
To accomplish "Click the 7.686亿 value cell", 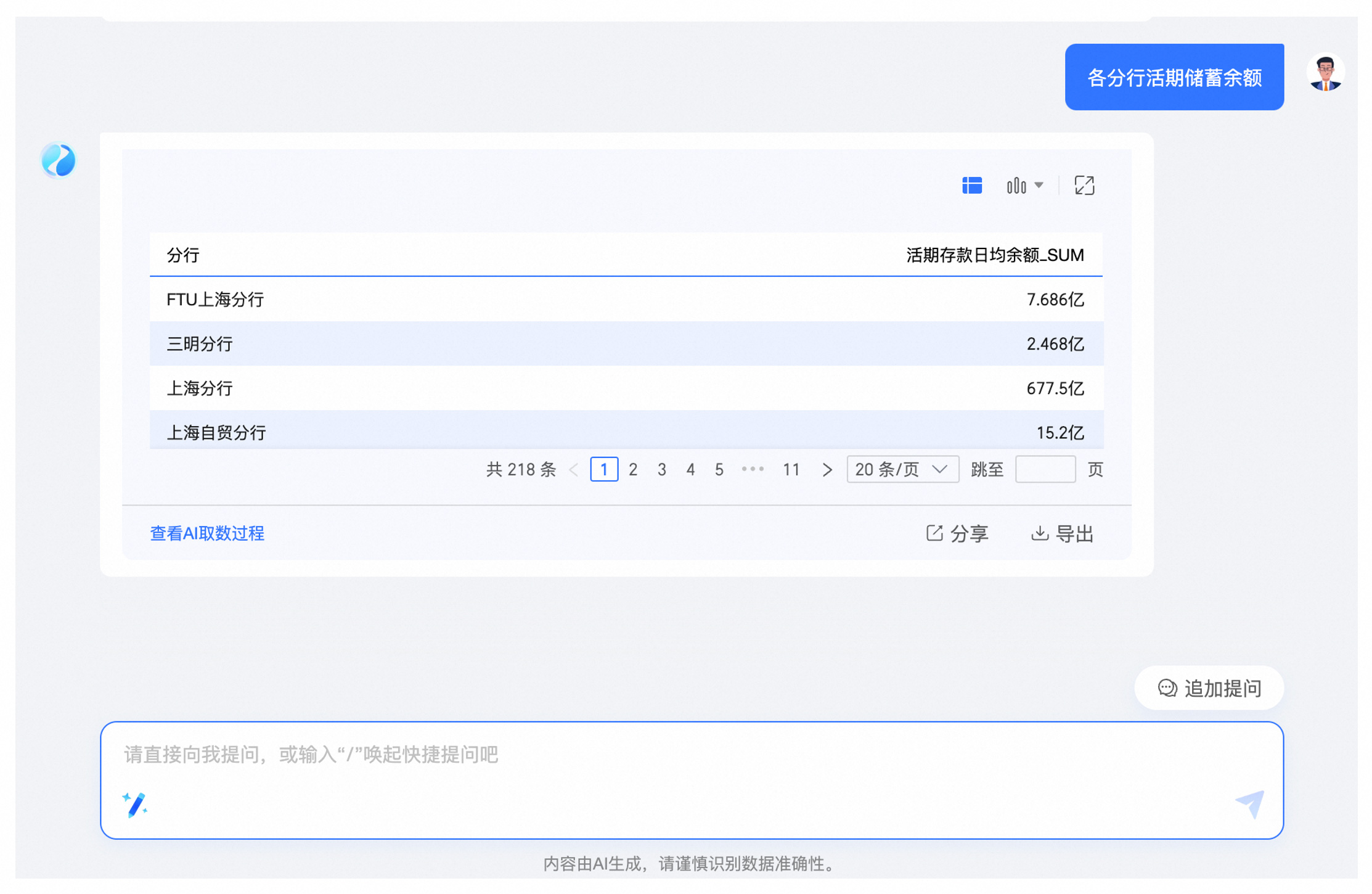I will pyautogui.click(x=1055, y=299).
